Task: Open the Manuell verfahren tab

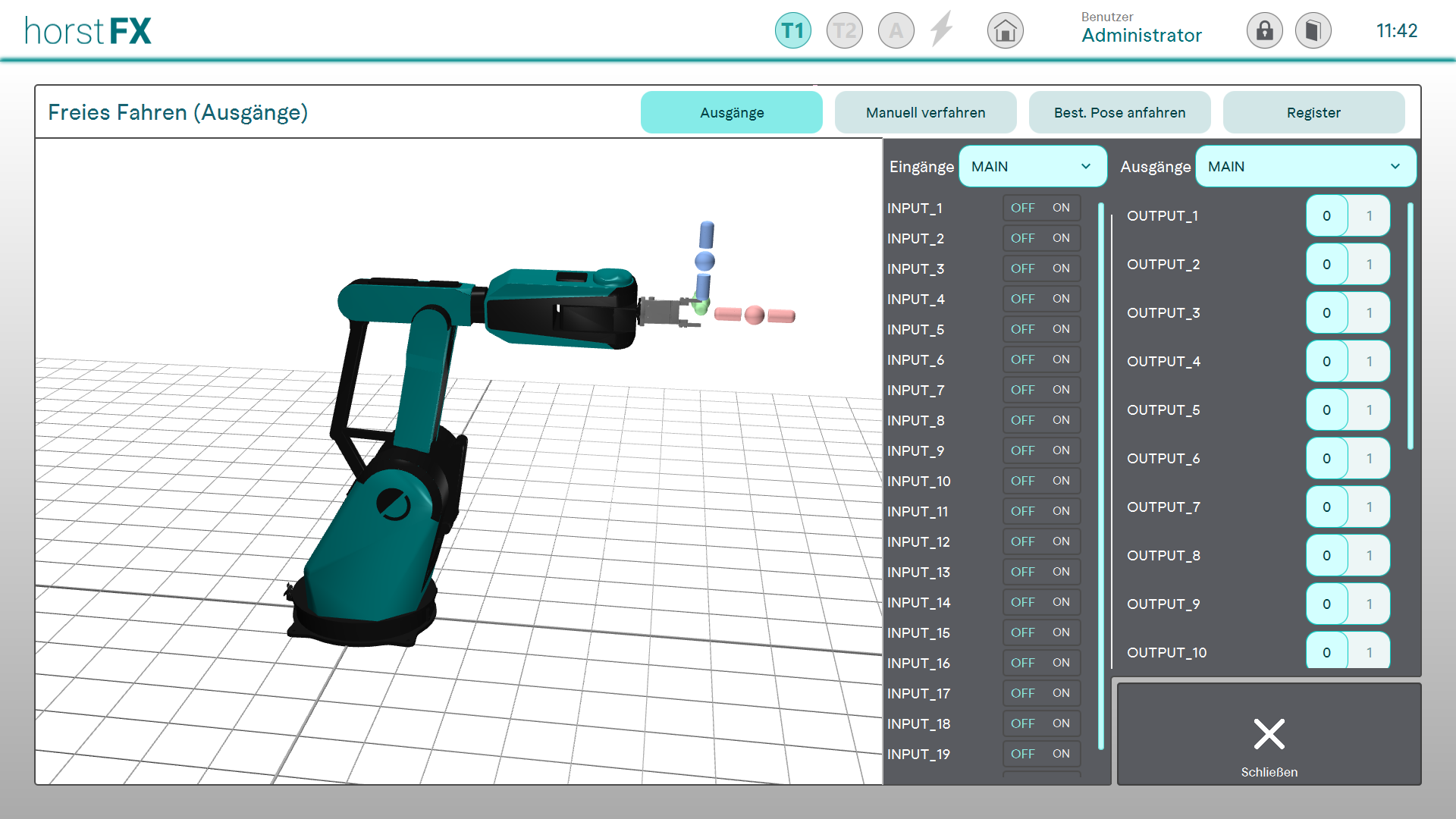Action: 925,112
